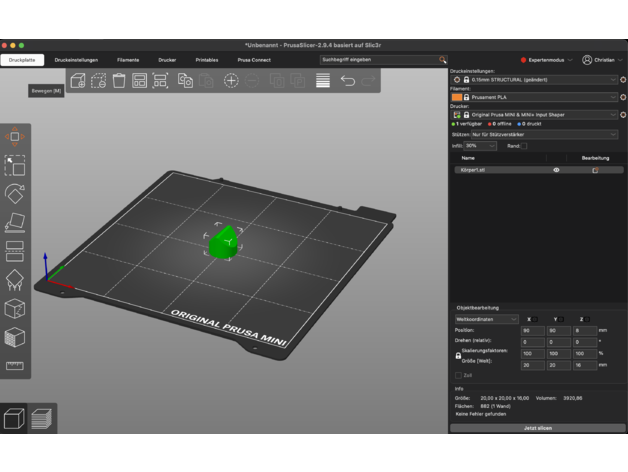The height and width of the screenshot is (472, 628).
Task: Toggle Y axis mirror button
Action: (561, 319)
